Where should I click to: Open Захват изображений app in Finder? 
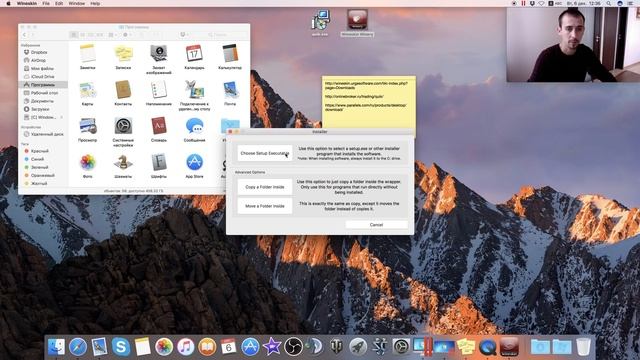tap(158, 59)
